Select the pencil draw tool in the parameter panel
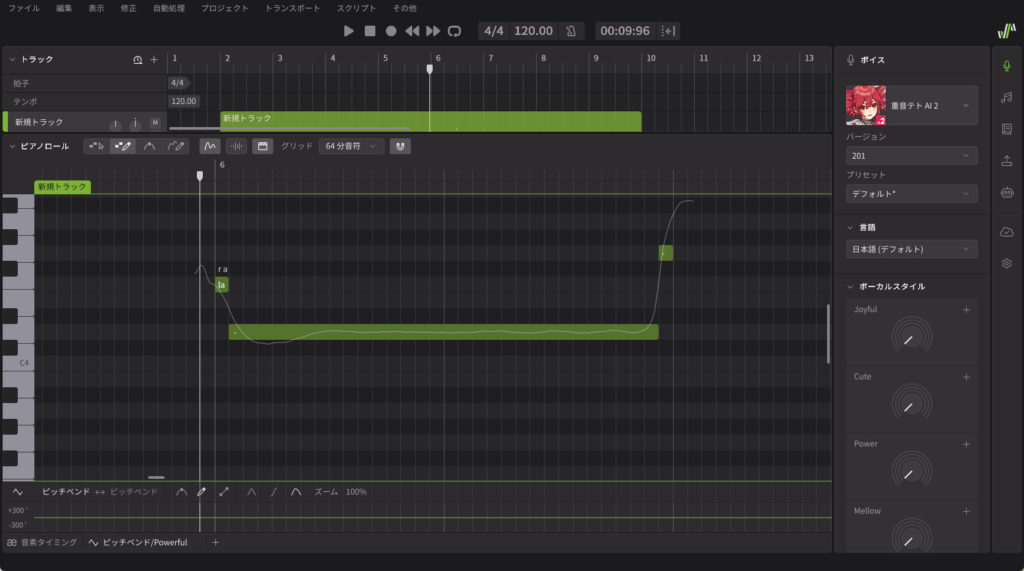Screen dimensions: 1024x571 [x=201, y=492]
